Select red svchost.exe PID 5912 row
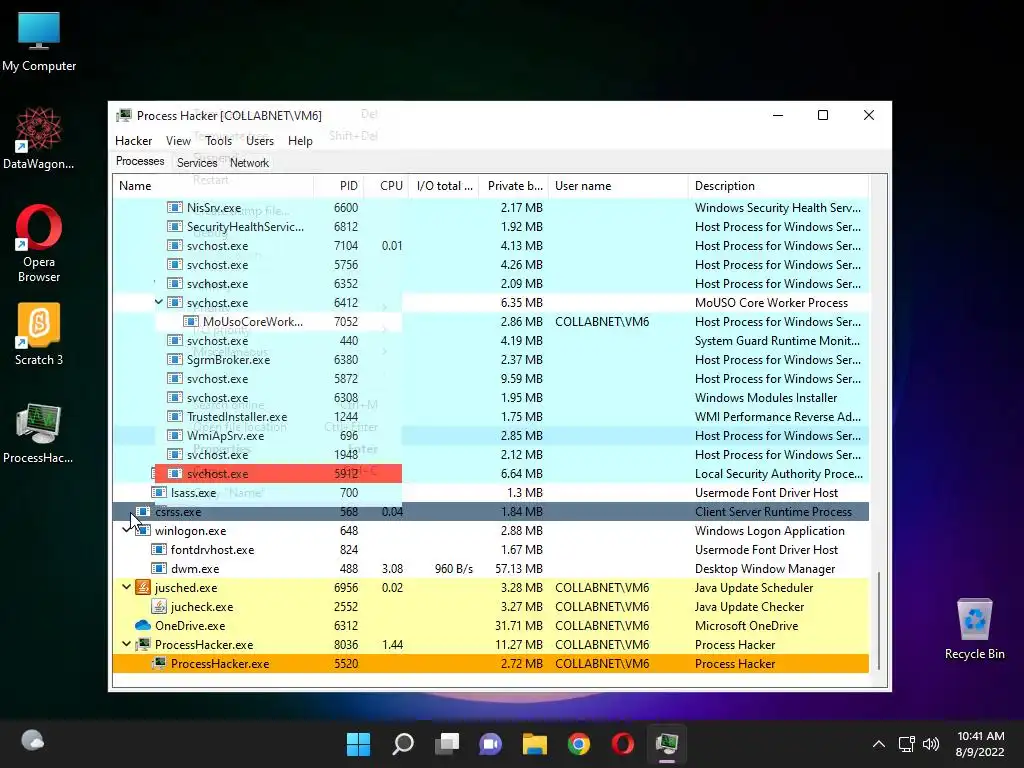Viewport: 1024px width, 768px height. click(278, 473)
